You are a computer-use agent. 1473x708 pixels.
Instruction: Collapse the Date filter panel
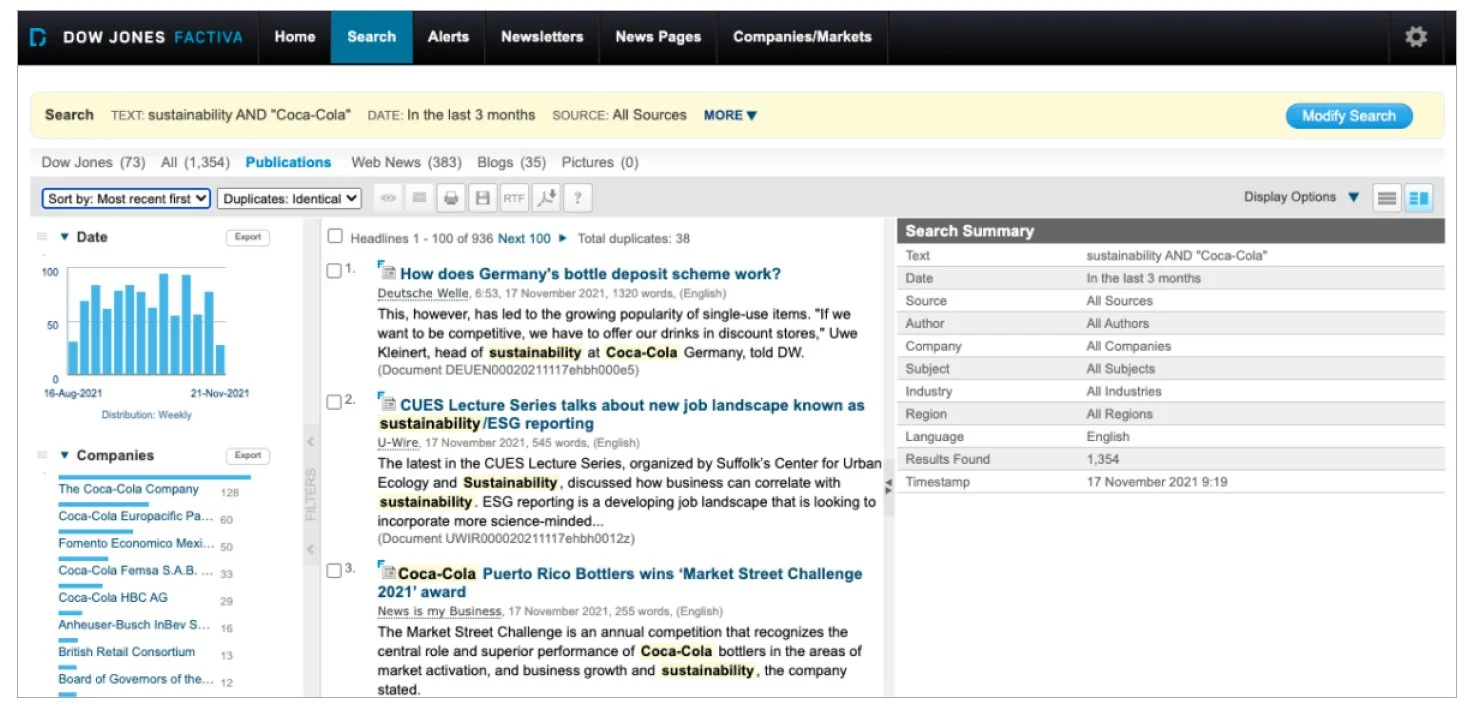tap(65, 237)
